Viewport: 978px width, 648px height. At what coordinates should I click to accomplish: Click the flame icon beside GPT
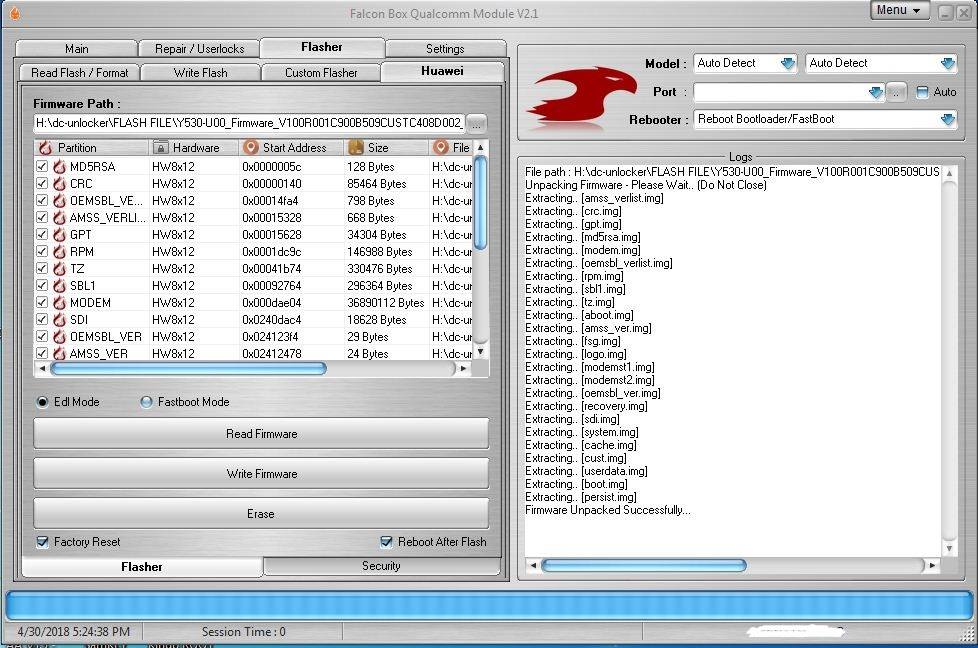(59, 235)
